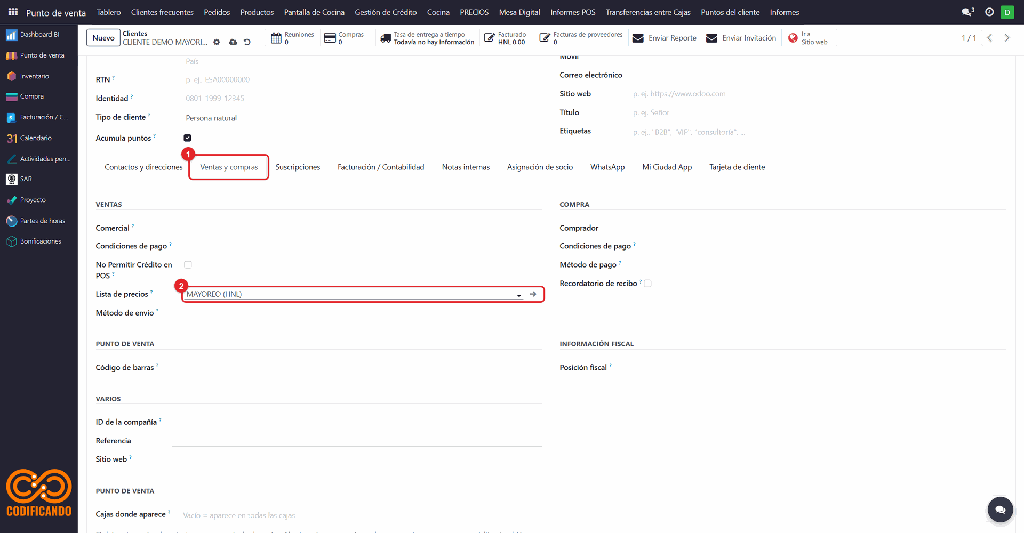Open user avatar menu in top bar

click(x=1008, y=12)
